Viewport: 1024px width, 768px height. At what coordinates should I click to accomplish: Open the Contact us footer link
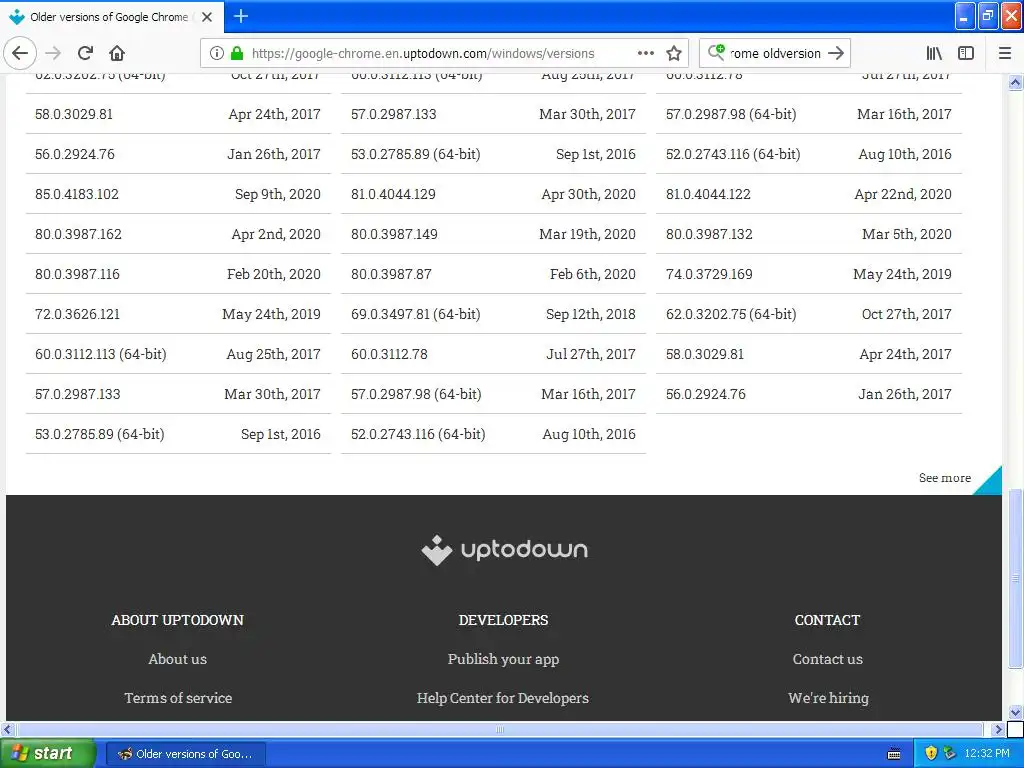(827, 659)
